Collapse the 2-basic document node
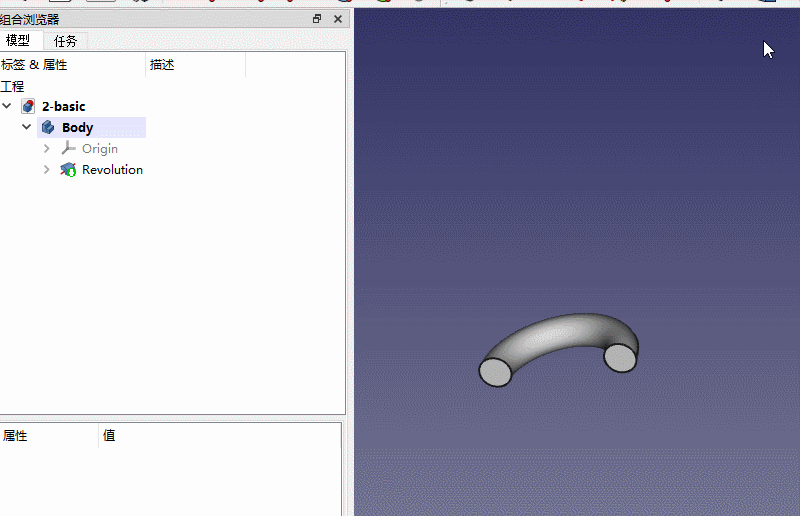Viewport: 800px width, 516px height. click(7, 106)
